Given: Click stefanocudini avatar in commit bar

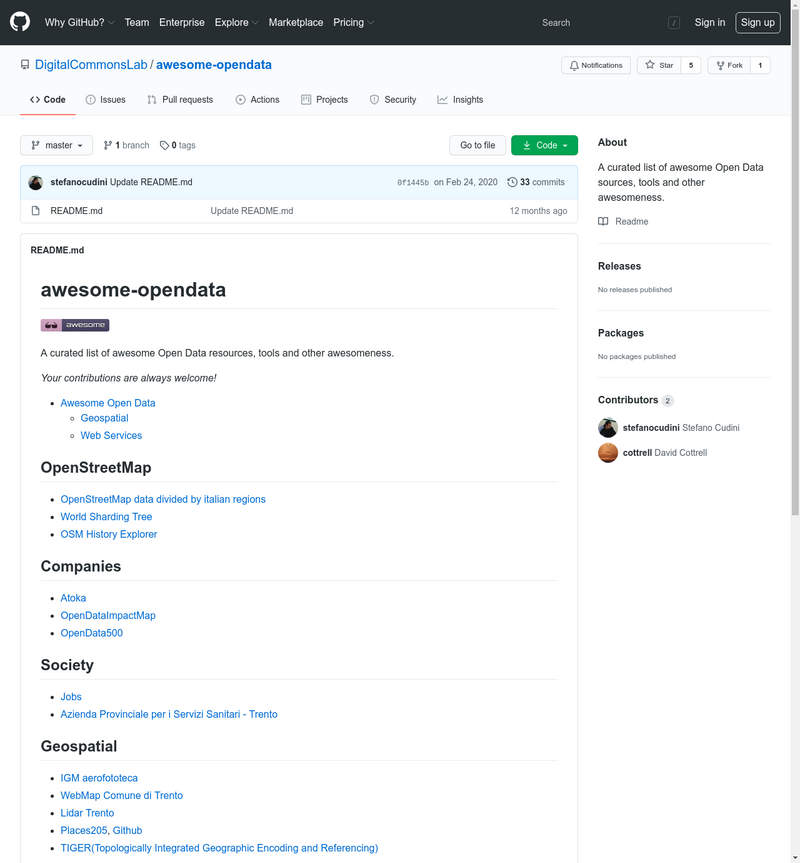Looking at the screenshot, I should pos(36,182).
